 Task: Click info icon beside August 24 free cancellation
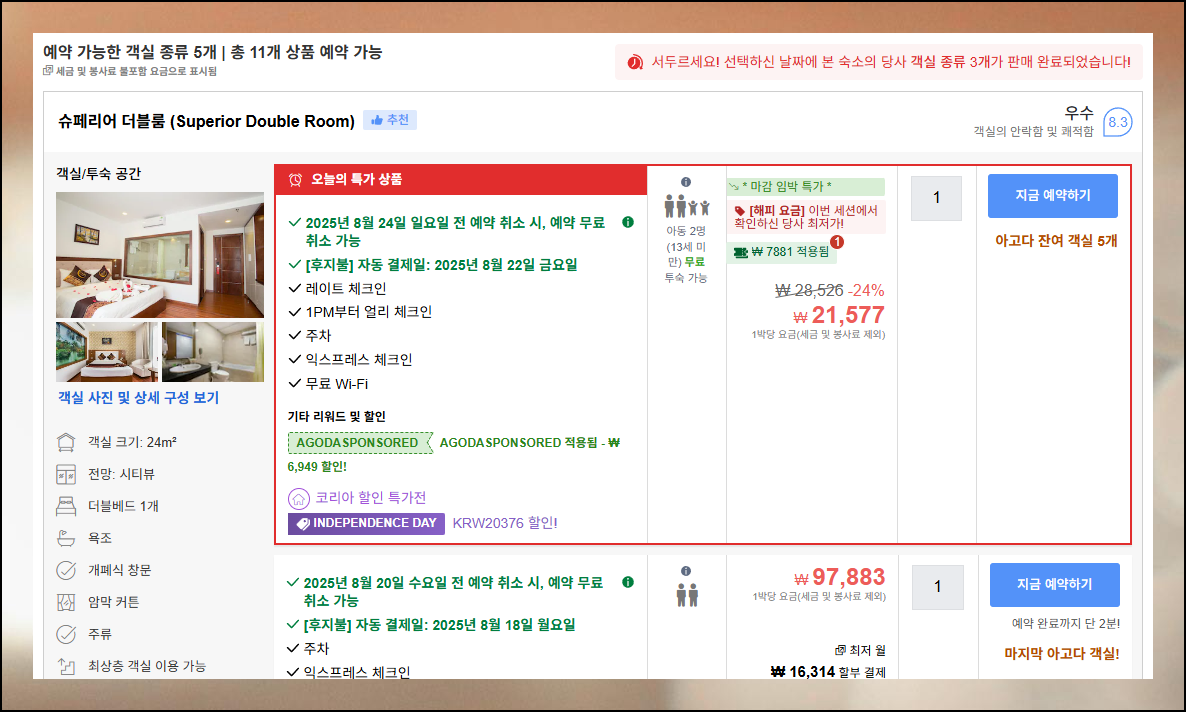(628, 222)
